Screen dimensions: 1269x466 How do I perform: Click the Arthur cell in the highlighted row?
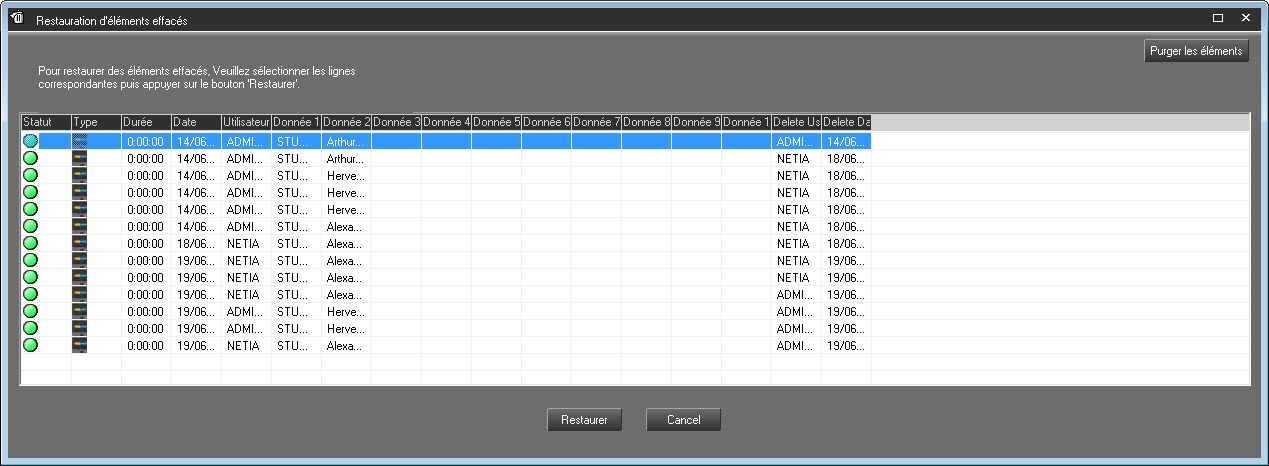346,142
